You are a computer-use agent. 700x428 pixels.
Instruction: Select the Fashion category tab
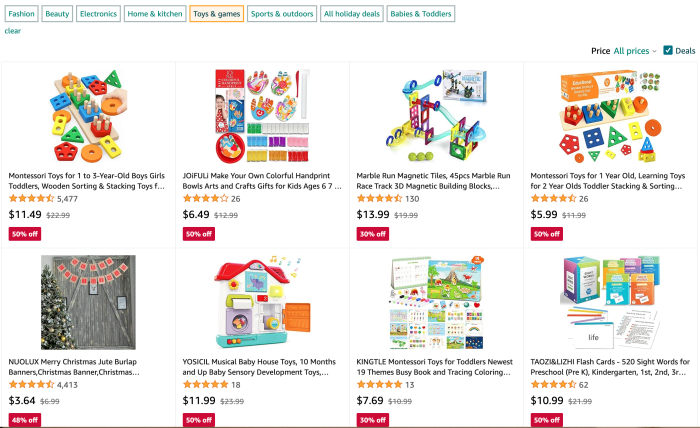(22, 14)
